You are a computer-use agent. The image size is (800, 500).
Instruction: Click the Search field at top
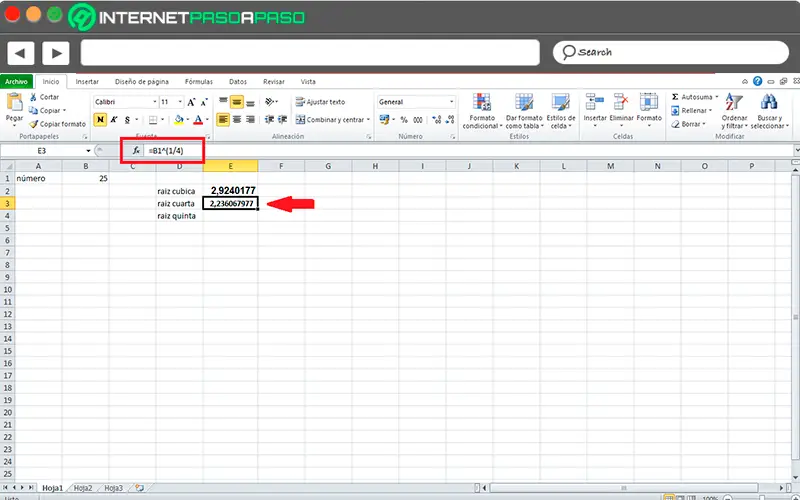point(670,52)
